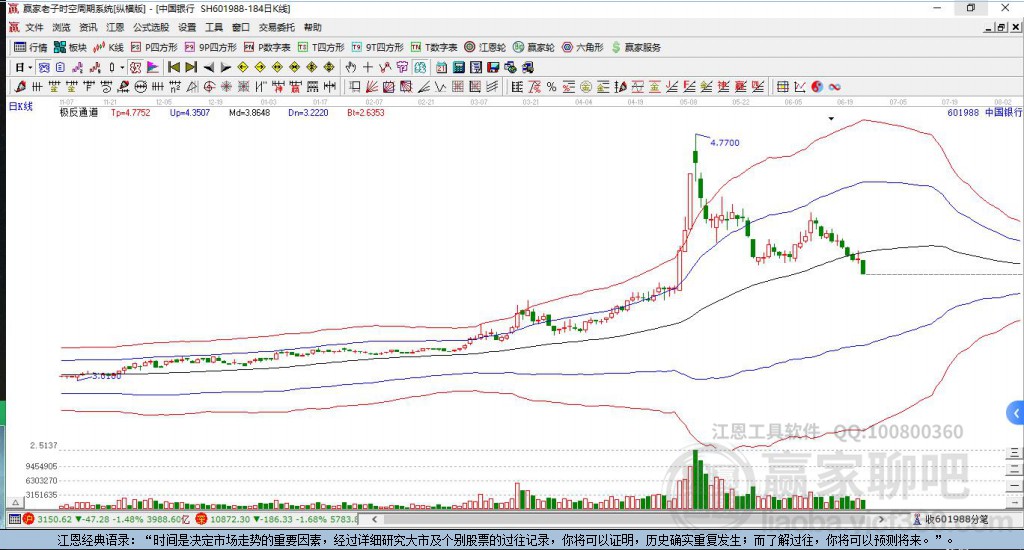
Task: Expand the 0 value dropdown arrow
Action: tap(122, 67)
